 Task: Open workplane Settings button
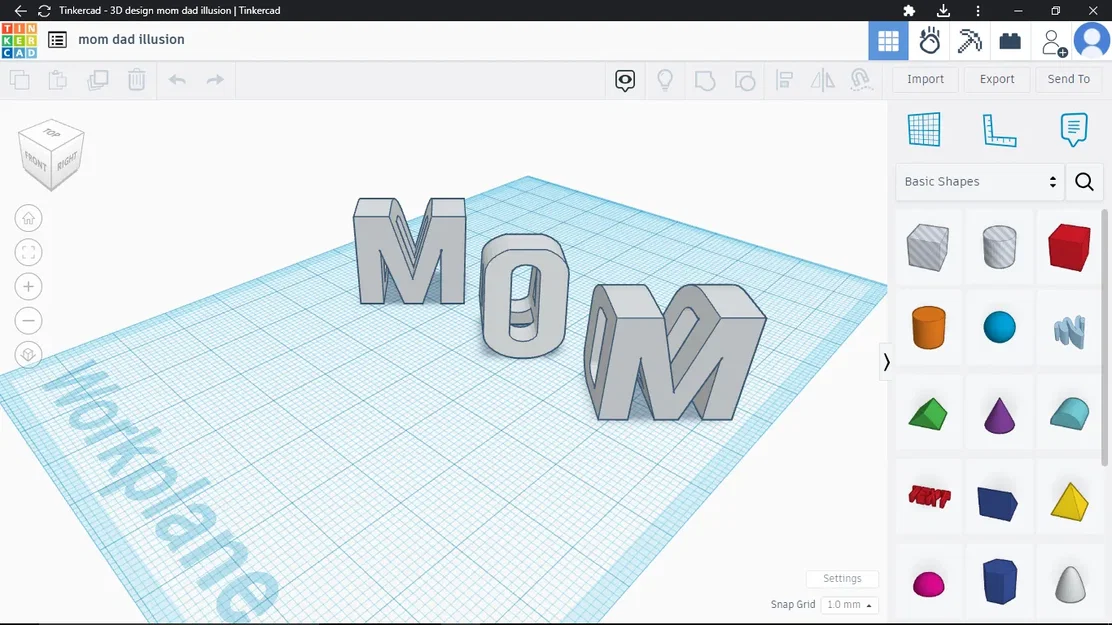click(x=842, y=578)
